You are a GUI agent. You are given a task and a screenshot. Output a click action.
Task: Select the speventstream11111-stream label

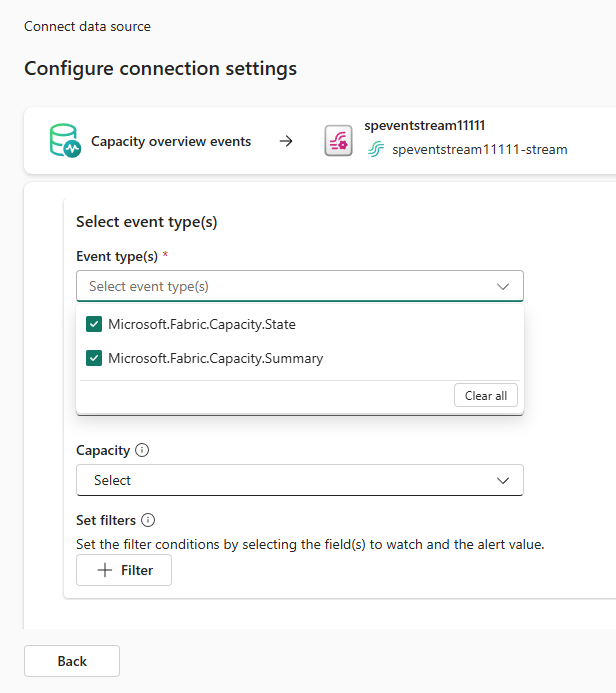click(479, 150)
